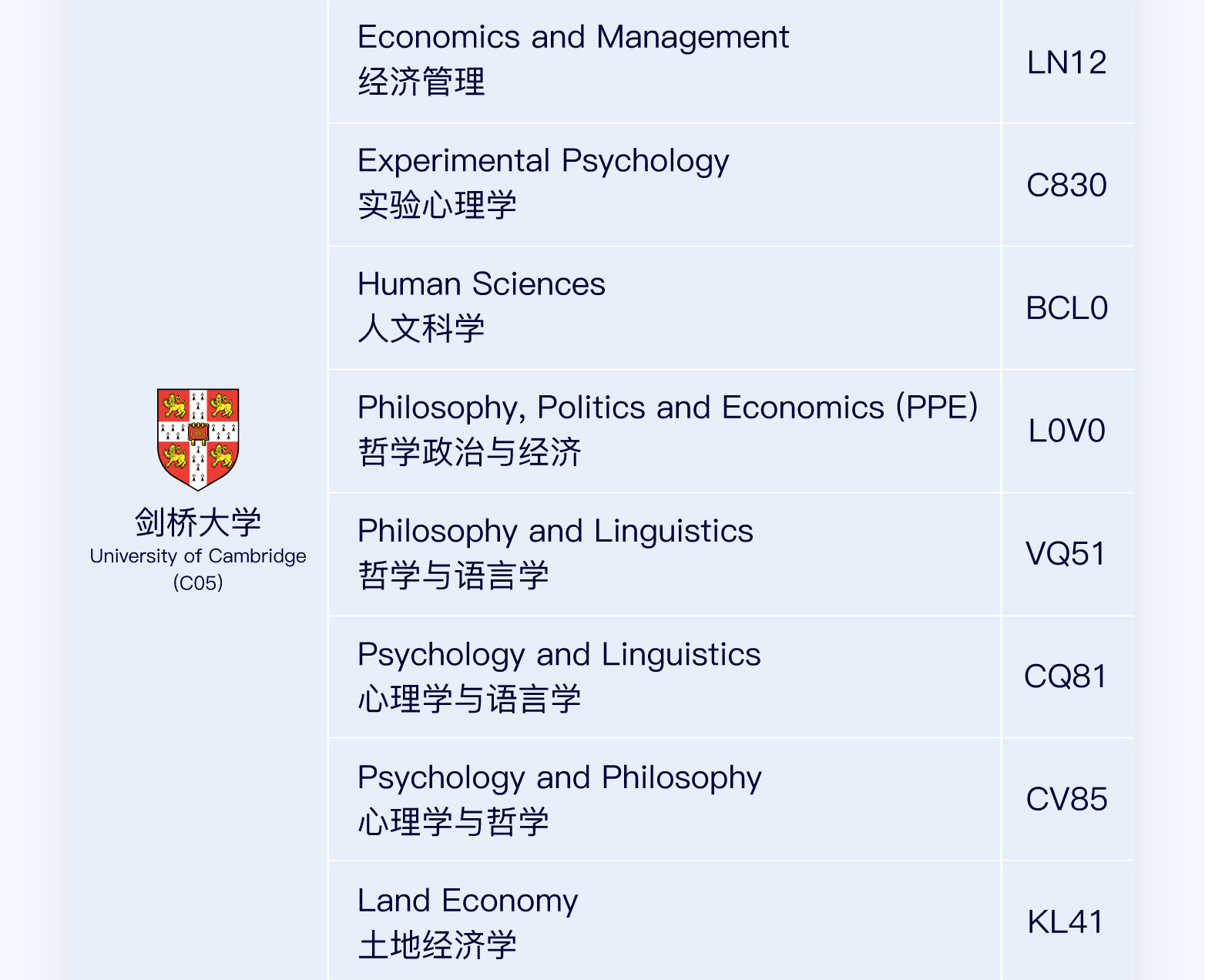Click course code BCL0
The image size is (1205, 980).
click(x=1067, y=308)
